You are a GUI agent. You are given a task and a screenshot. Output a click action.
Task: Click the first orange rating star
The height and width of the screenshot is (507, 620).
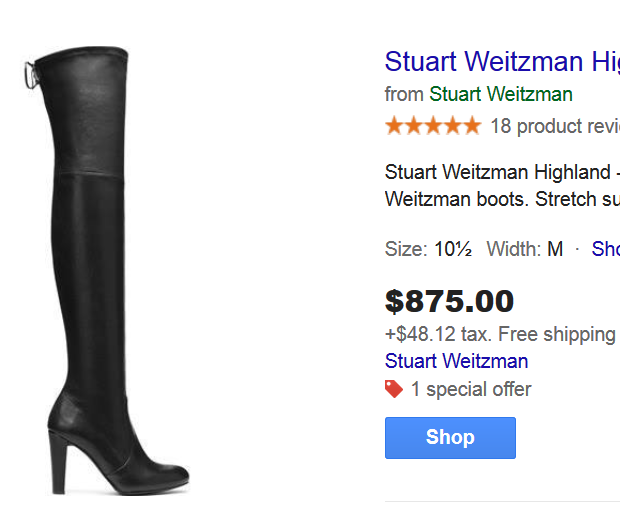pos(395,126)
